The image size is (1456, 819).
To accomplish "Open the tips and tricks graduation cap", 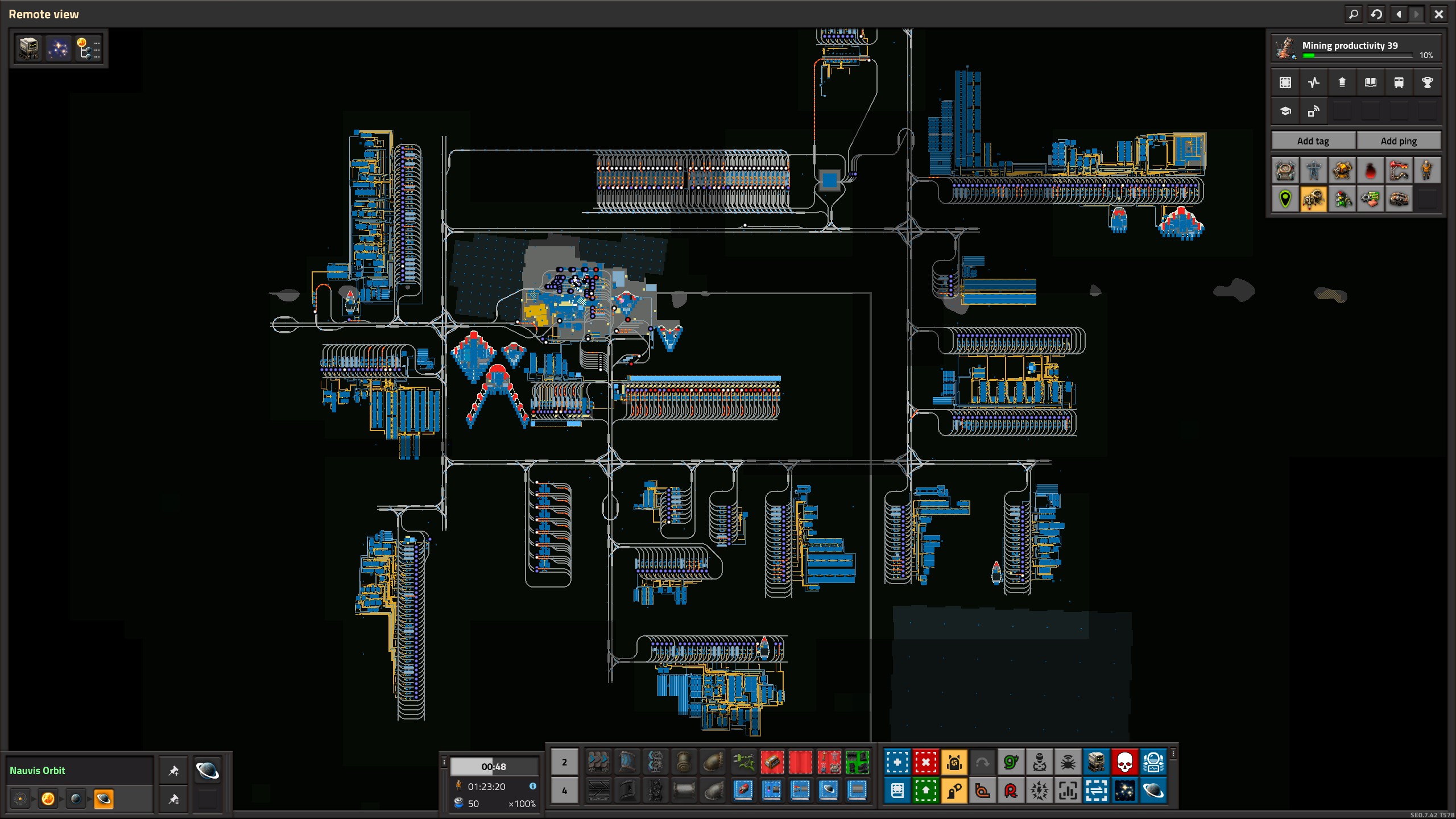I will (x=1285, y=111).
